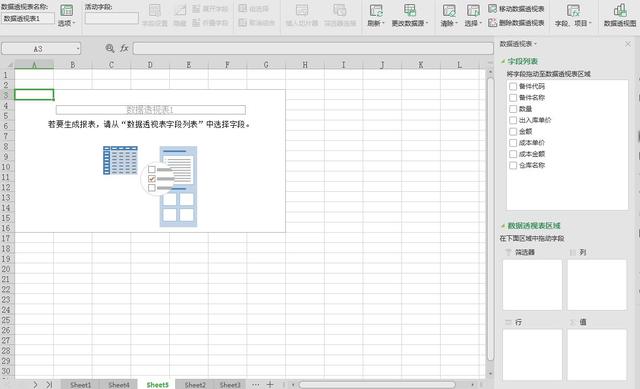Open the 数据透视表 pane title dropdown
Screen dimensions: 640x389
click(536, 44)
